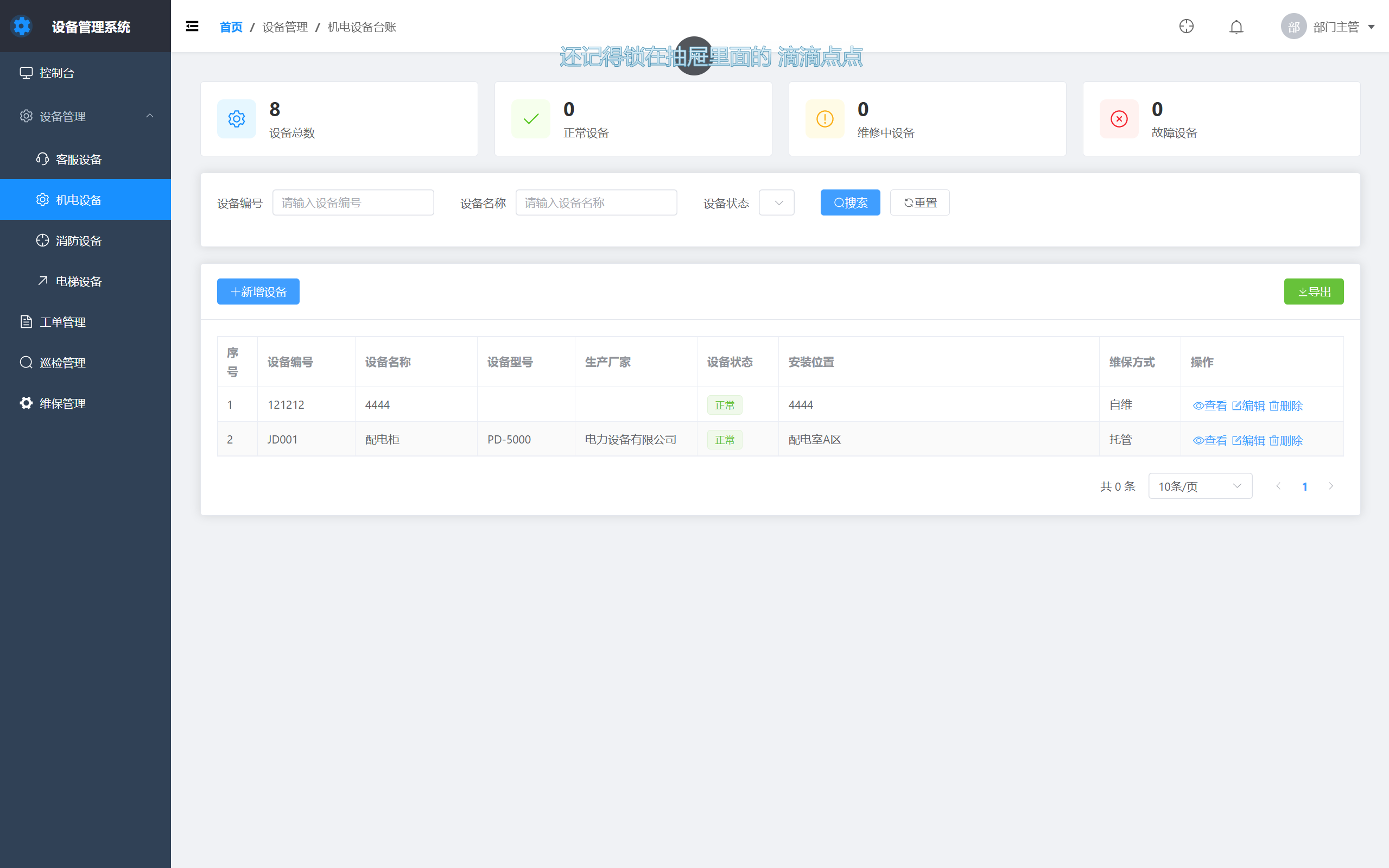Viewport: 1389px width, 868px height.
Task: Open 消防设备 in the sidebar
Action: tap(79, 240)
